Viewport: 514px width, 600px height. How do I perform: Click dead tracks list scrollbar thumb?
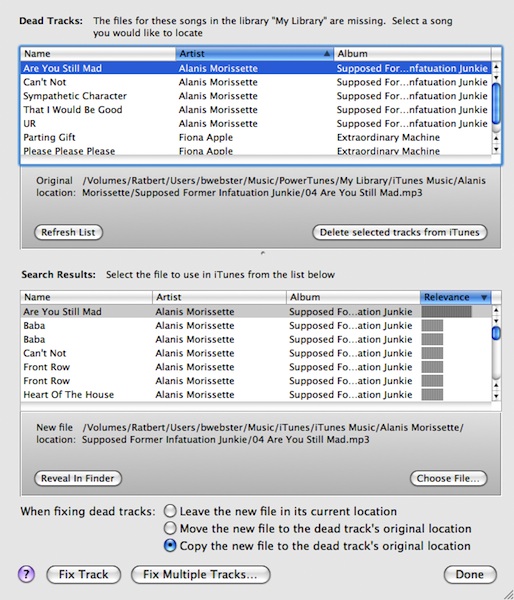click(x=496, y=103)
